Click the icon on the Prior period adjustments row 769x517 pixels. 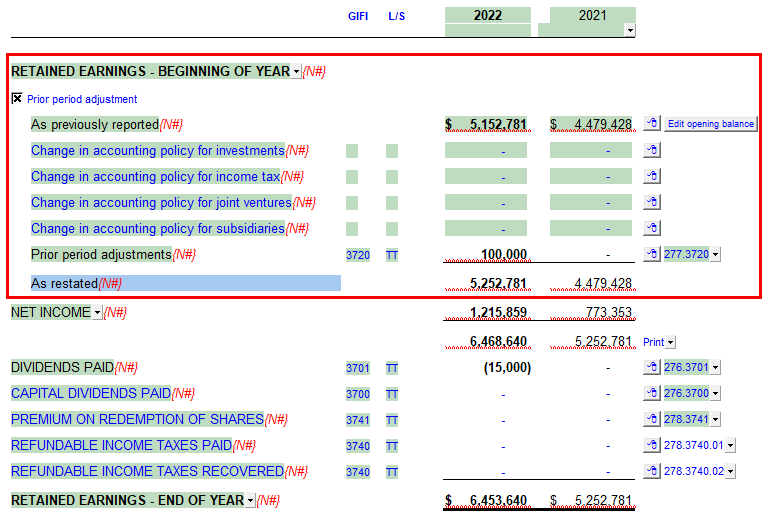coord(651,254)
